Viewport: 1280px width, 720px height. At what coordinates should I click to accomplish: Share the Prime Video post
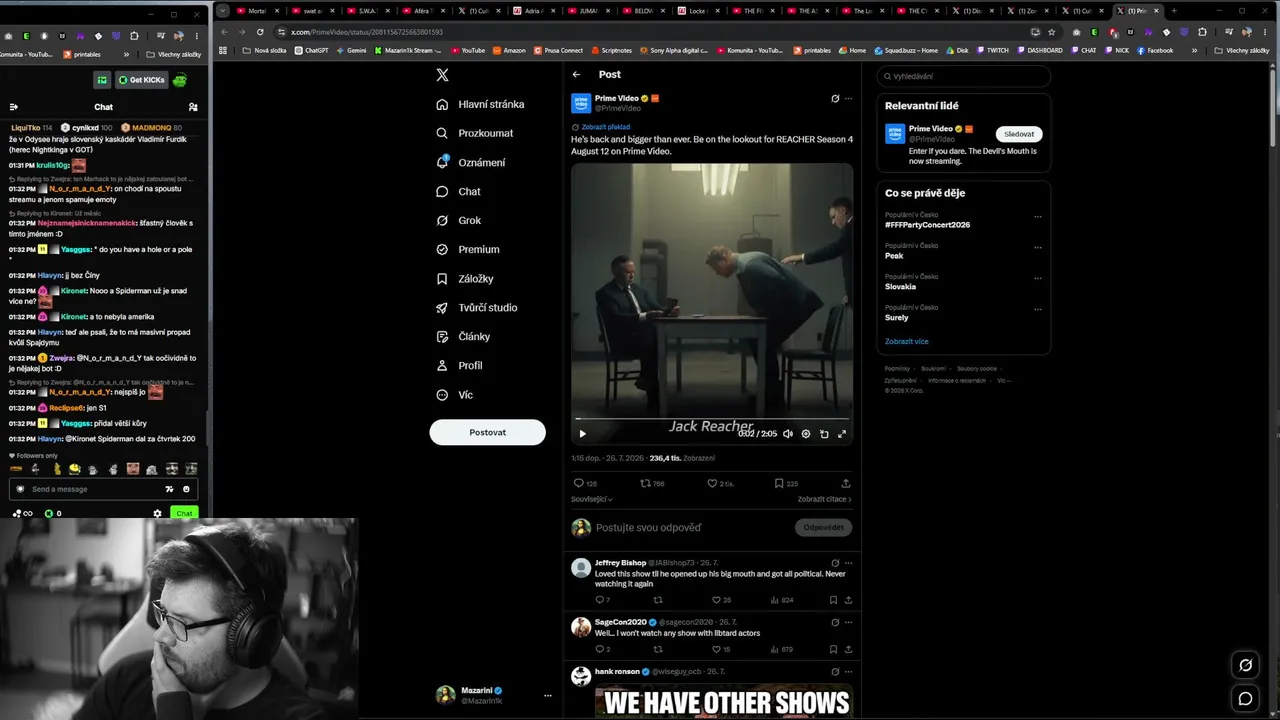coord(846,483)
